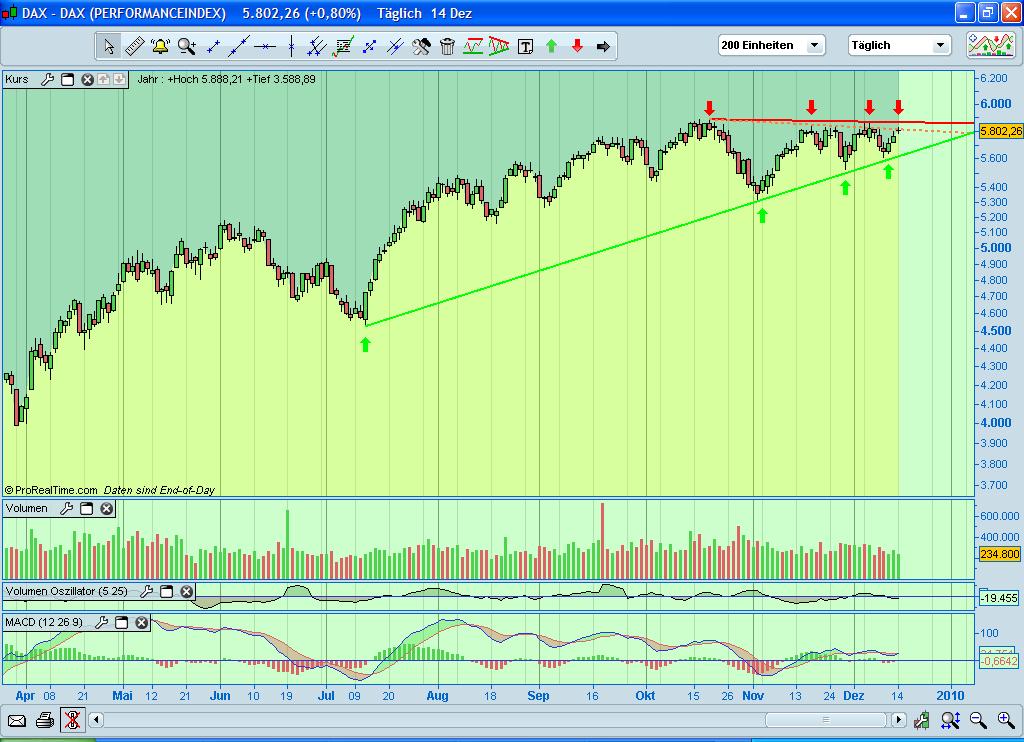Select the red down arrow marker tool
This screenshot has width=1024, height=742.
coord(577,46)
